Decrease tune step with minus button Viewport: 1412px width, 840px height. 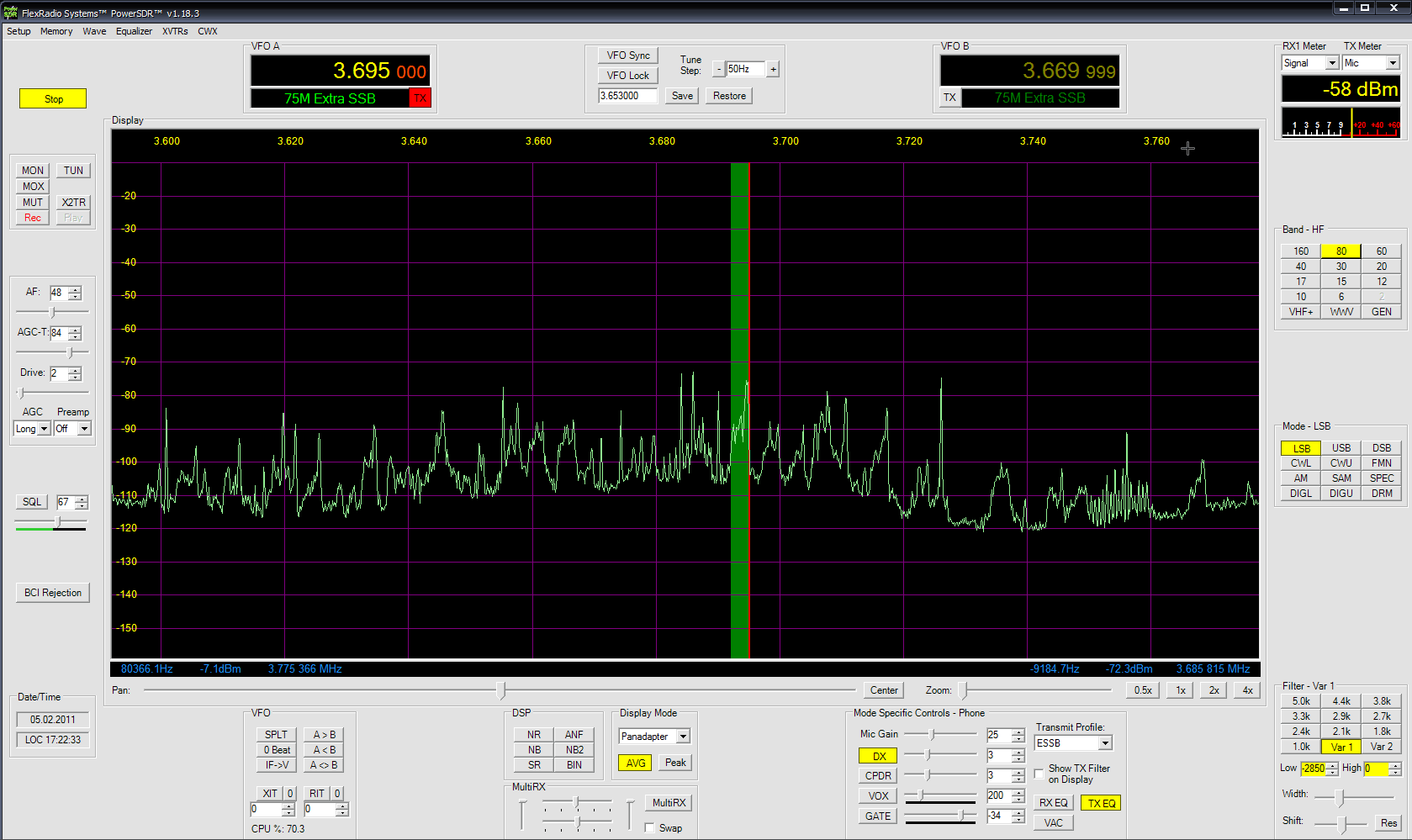(x=718, y=70)
